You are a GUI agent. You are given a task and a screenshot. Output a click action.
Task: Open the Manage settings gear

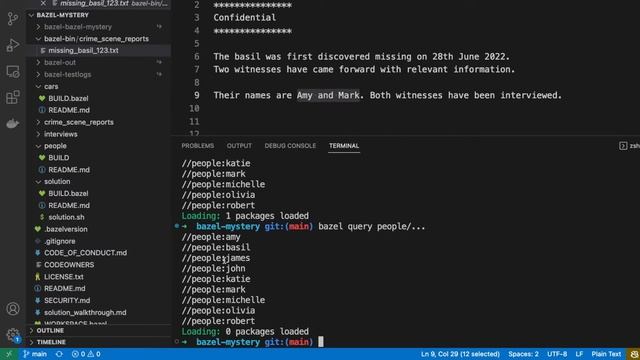[13, 335]
